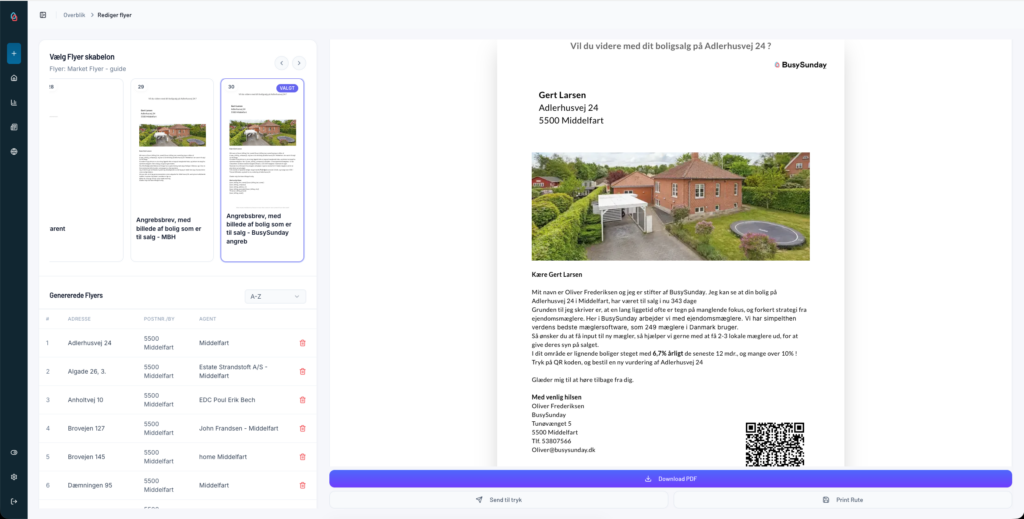Click the Print Rute button
The image size is (1024, 519).
click(x=842, y=499)
